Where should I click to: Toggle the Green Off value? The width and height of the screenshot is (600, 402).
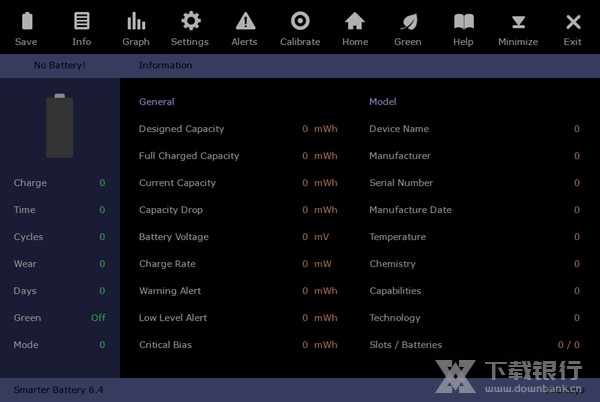pyautogui.click(x=98, y=318)
